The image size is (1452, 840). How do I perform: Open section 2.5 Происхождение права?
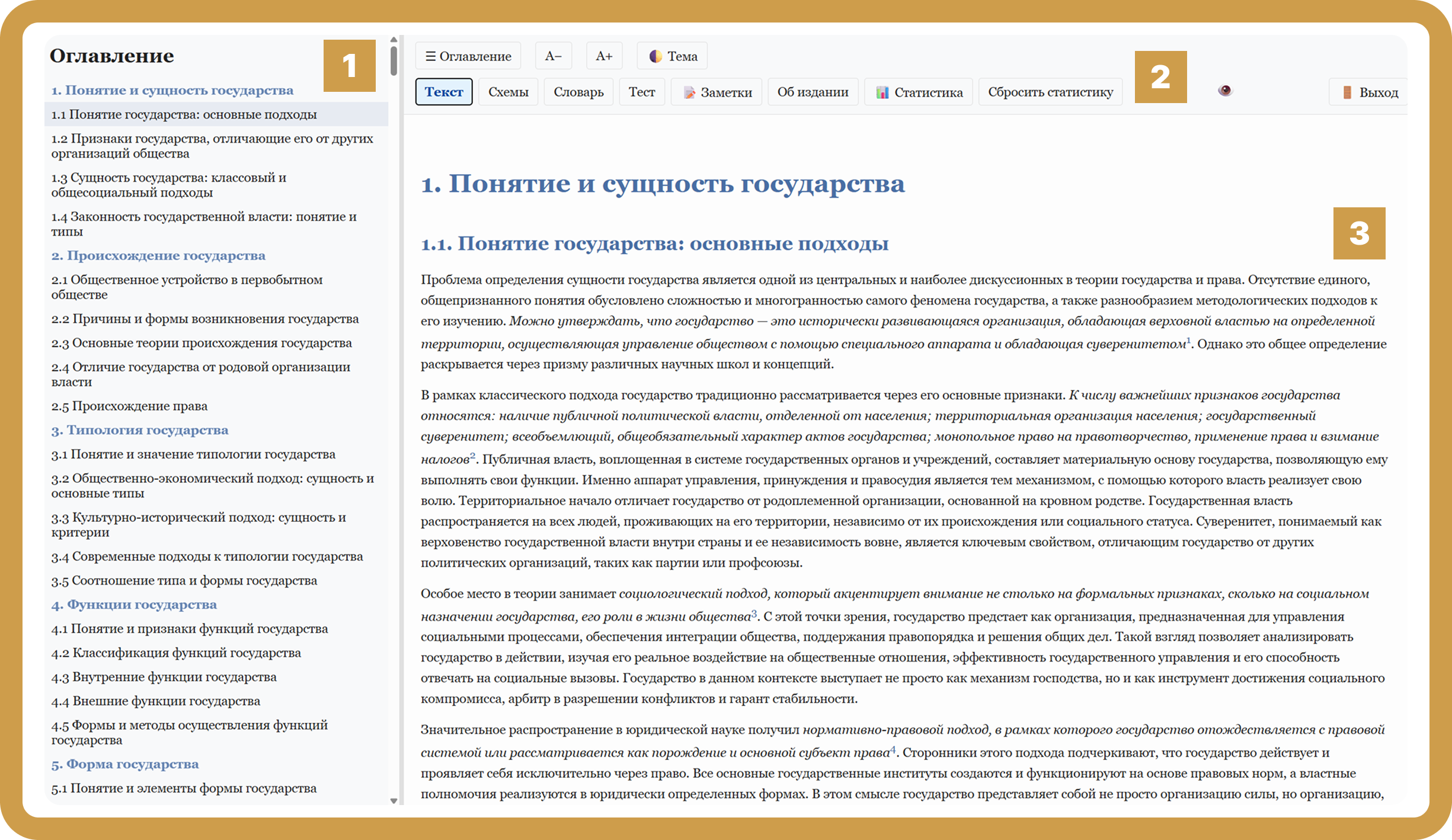(x=129, y=406)
